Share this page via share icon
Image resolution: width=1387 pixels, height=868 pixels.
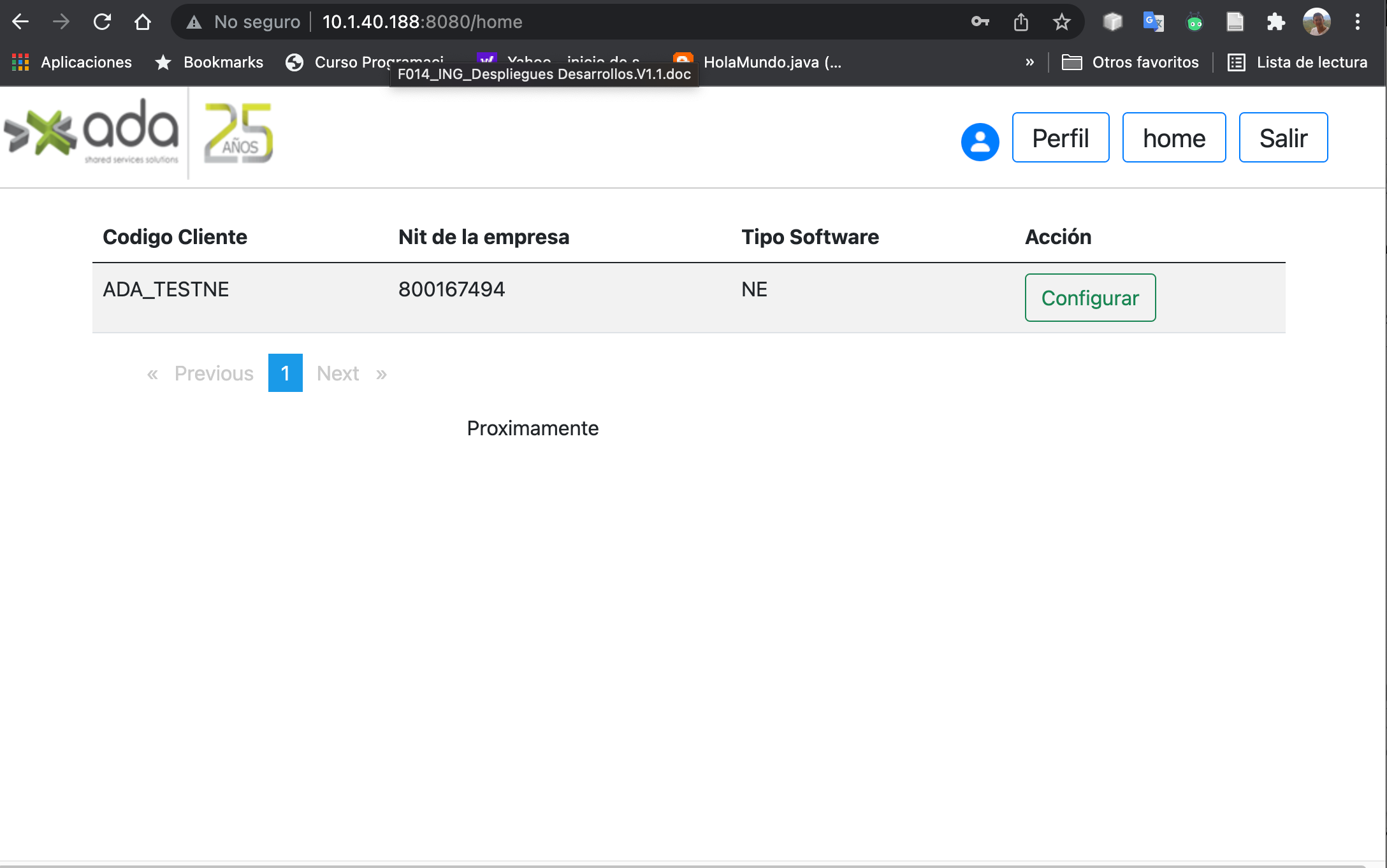1021,22
